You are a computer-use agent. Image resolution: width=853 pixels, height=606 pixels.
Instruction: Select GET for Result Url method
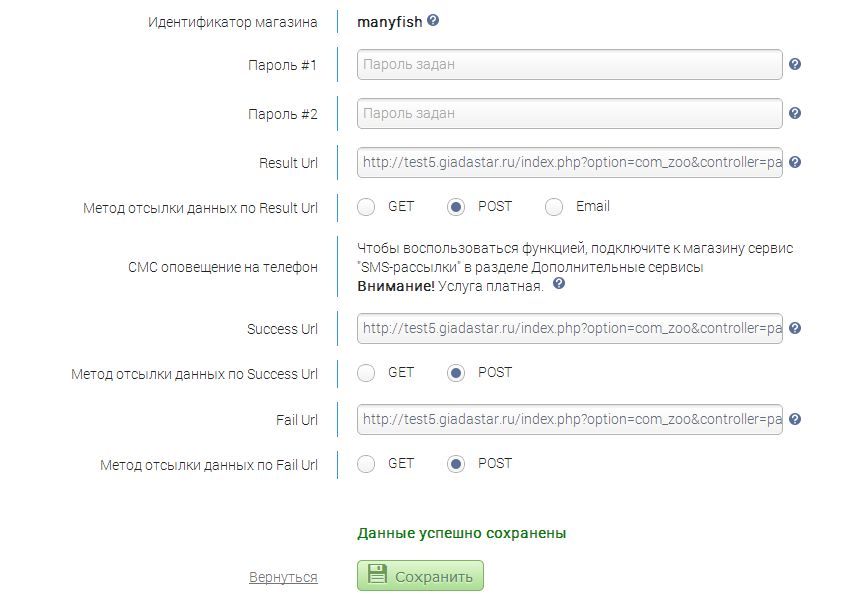pos(367,207)
